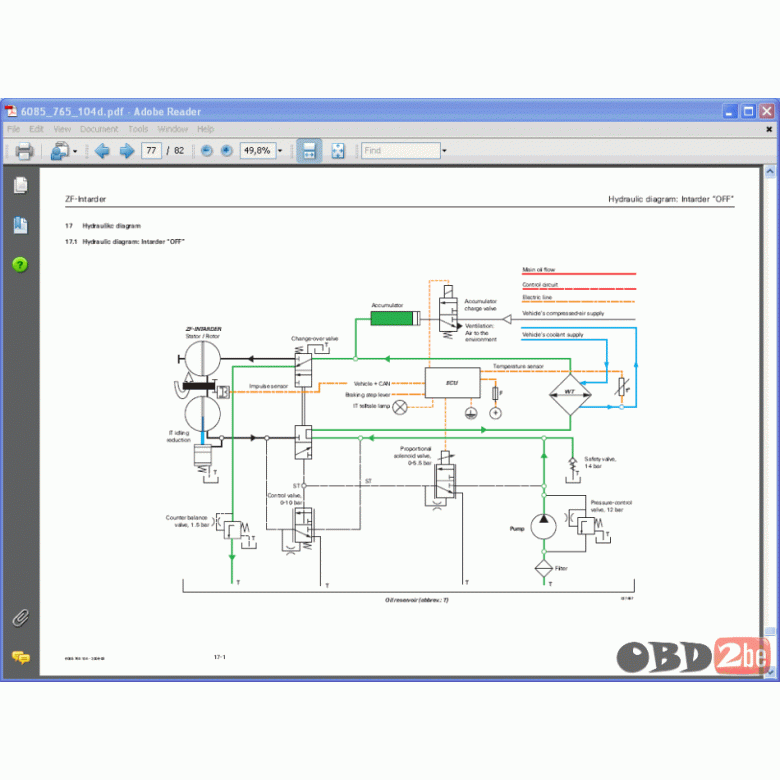Click the 'Filter' label near pump
Viewport: 780px width, 780px height.
tap(561, 568)
